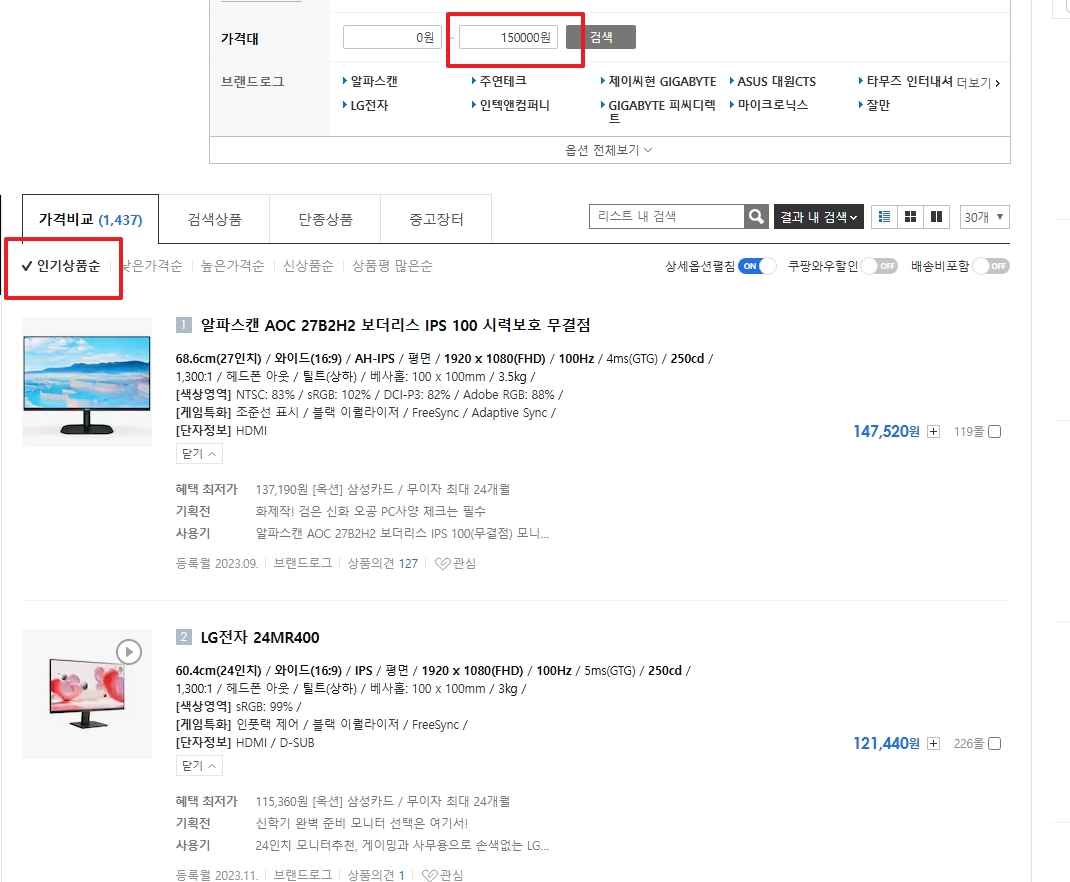This screenshot has height=882, width=1070.
Task: Sort by 신상품순
Action: 308,266
